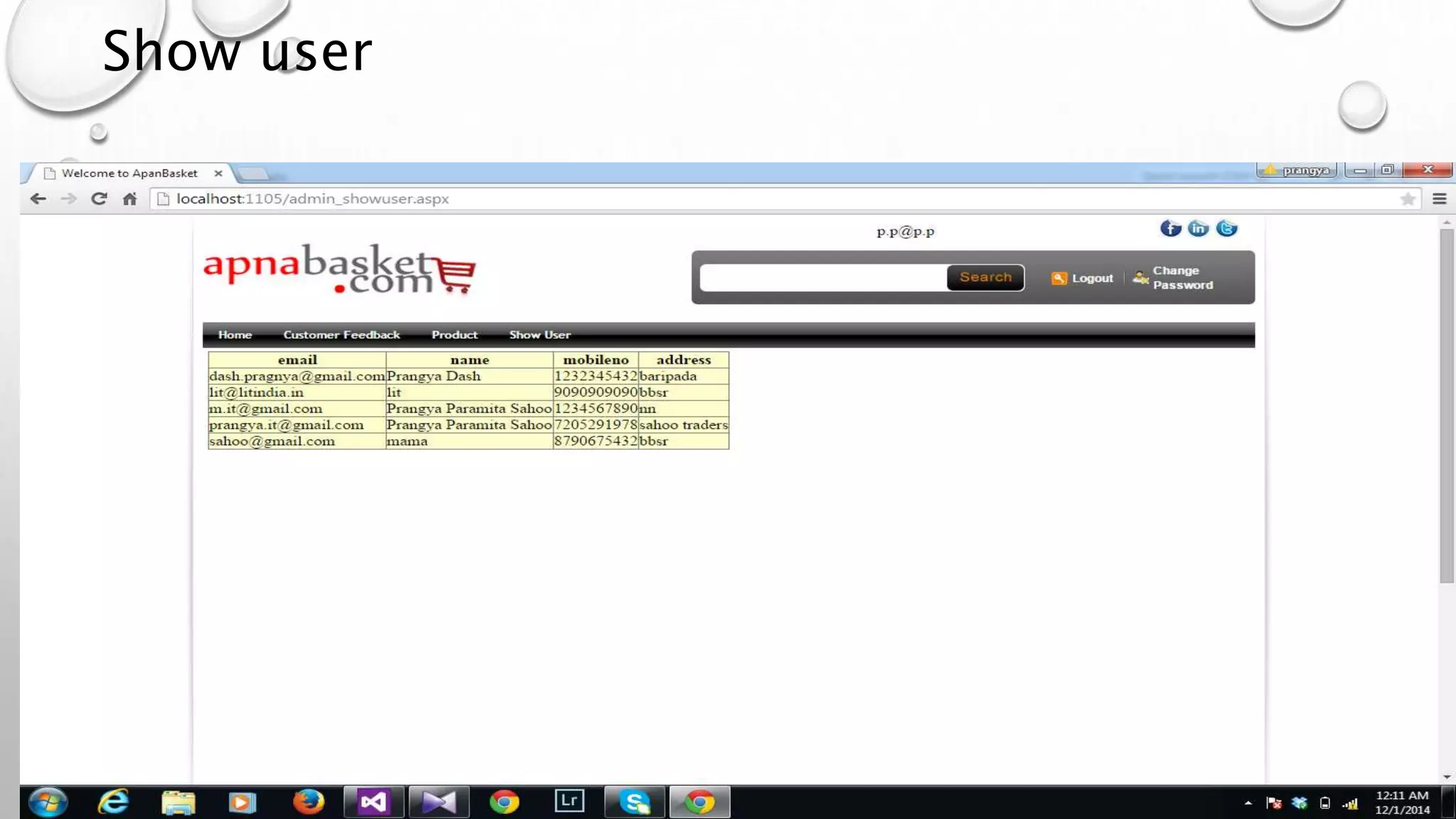Open the Windows Start button

pos(48,803)
